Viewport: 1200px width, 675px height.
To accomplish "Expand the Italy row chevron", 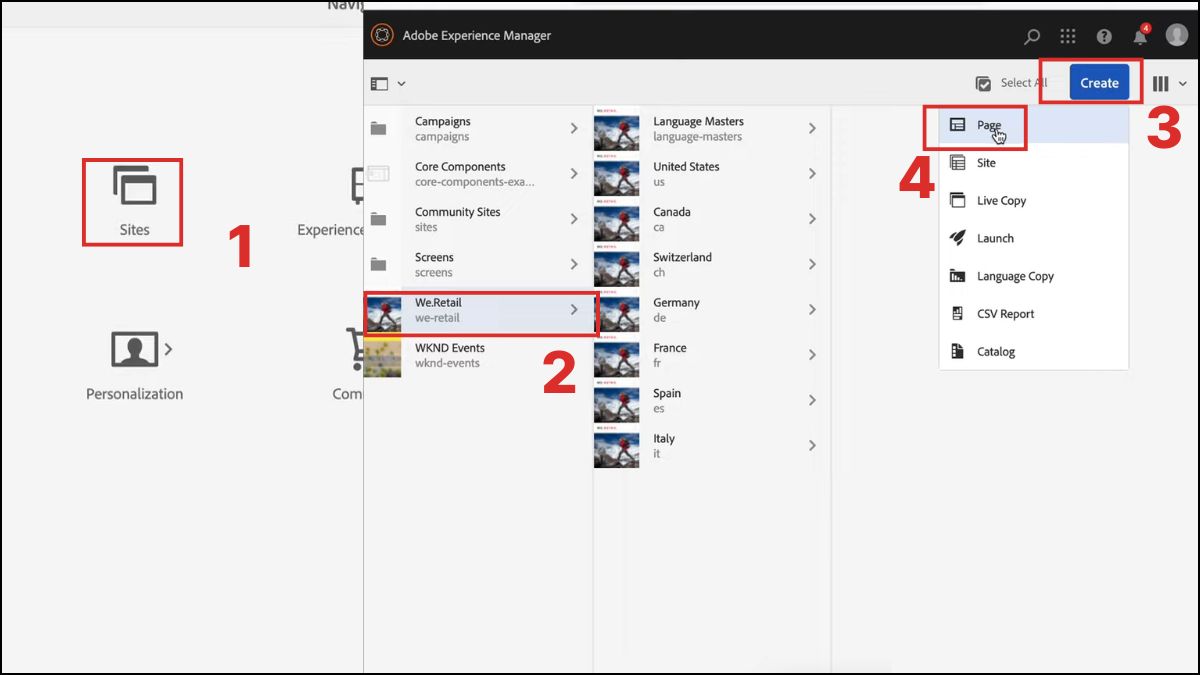I will pyautogui.click(x=812, y=446).
